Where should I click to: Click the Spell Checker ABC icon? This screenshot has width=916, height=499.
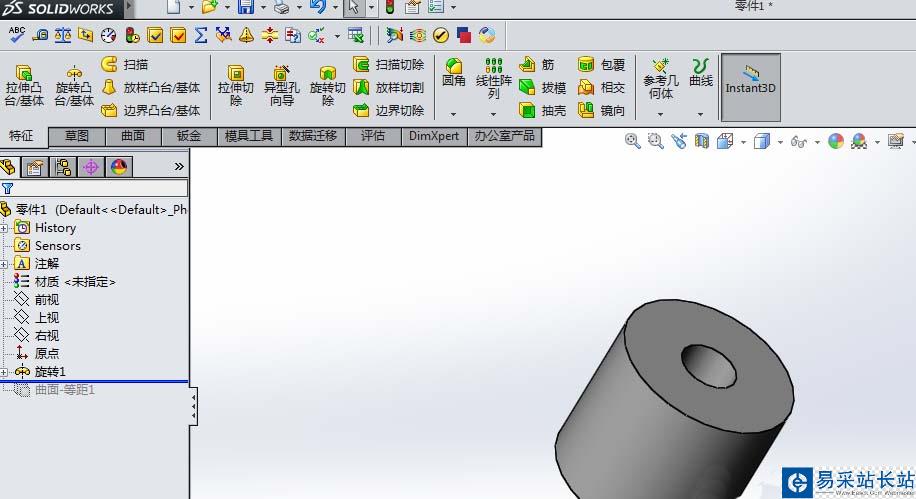pos(16,35)
